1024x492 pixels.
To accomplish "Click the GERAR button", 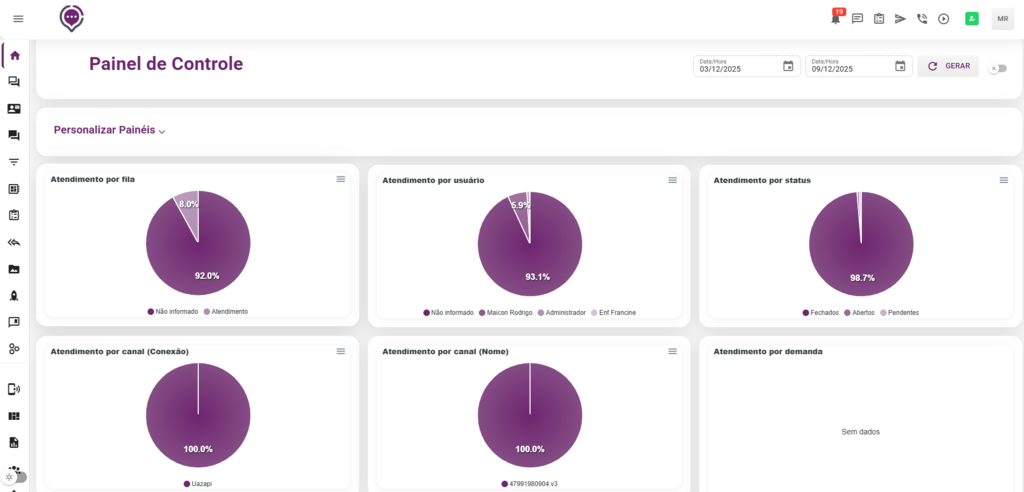I will tap(948, 66).
